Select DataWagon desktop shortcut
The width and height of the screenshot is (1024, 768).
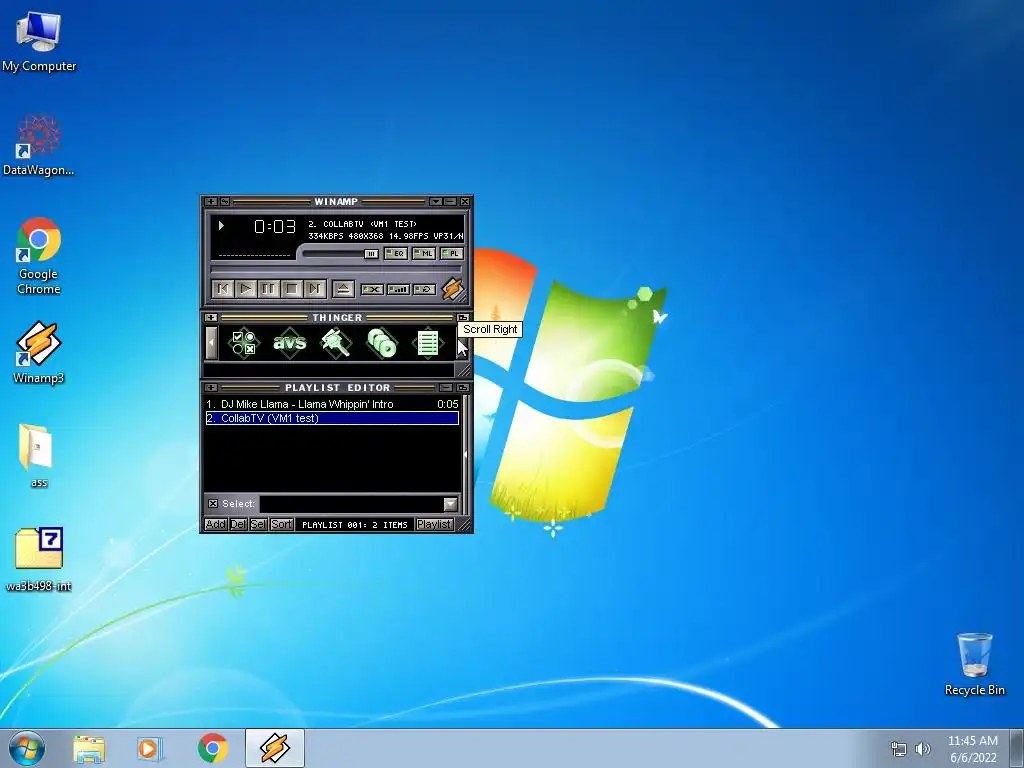coord(39,145)
